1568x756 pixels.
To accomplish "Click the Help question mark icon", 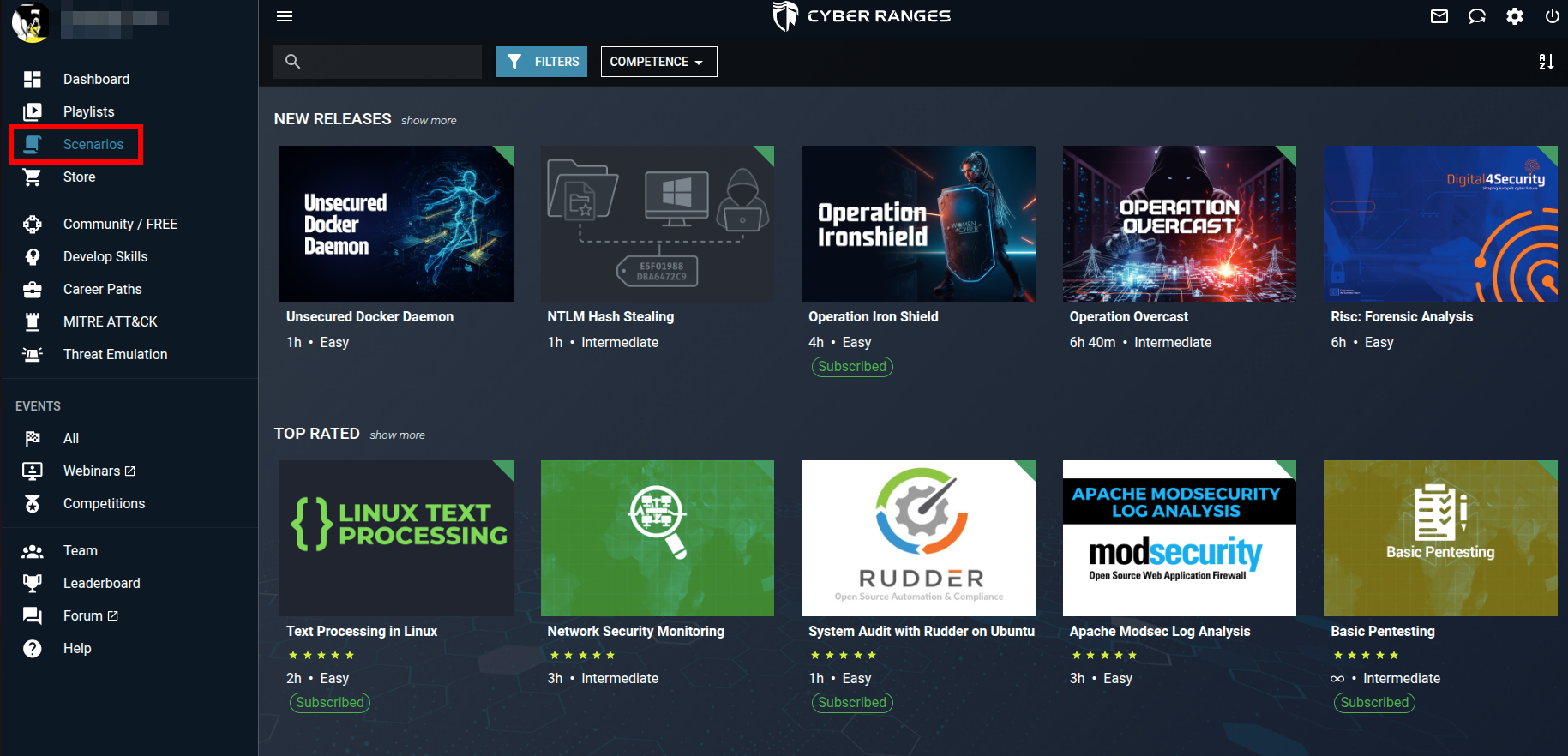I will point(33,648).
